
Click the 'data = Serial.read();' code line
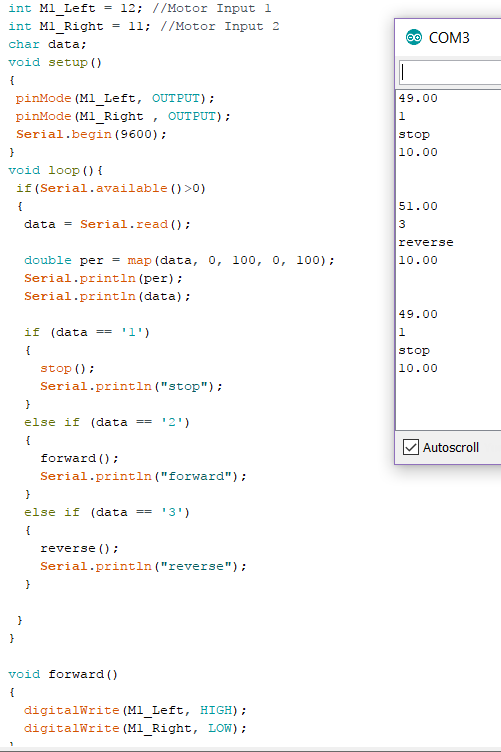107,224
